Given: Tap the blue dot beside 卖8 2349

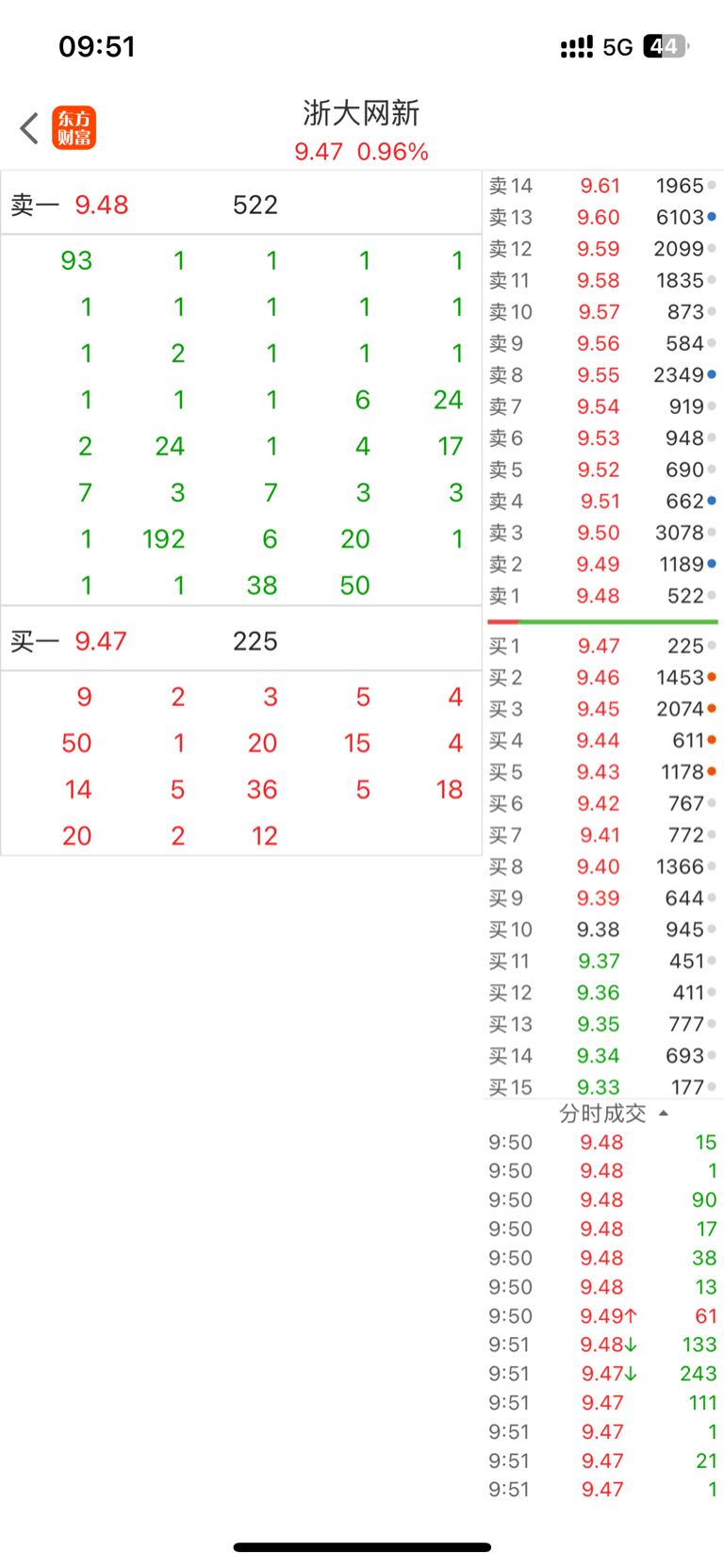Looking at the screenshot, I should click(712, 374).
